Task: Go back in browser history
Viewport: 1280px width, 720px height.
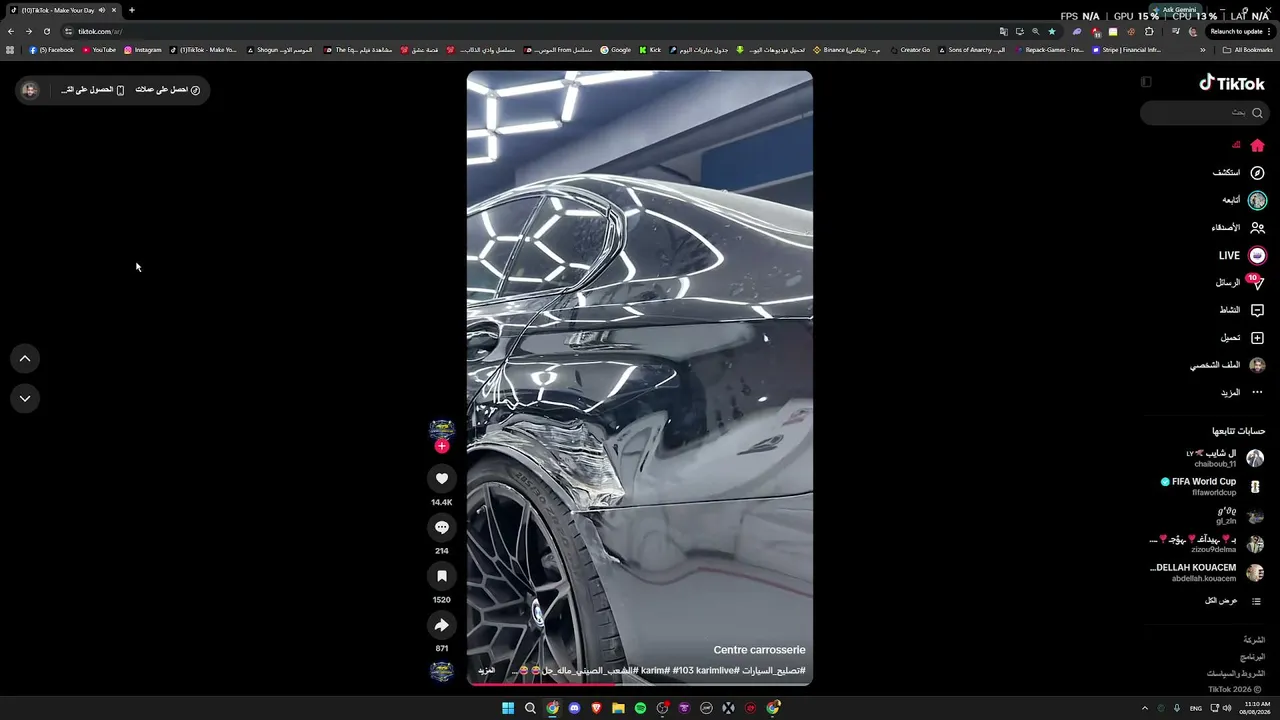Action: coord(11,31)
